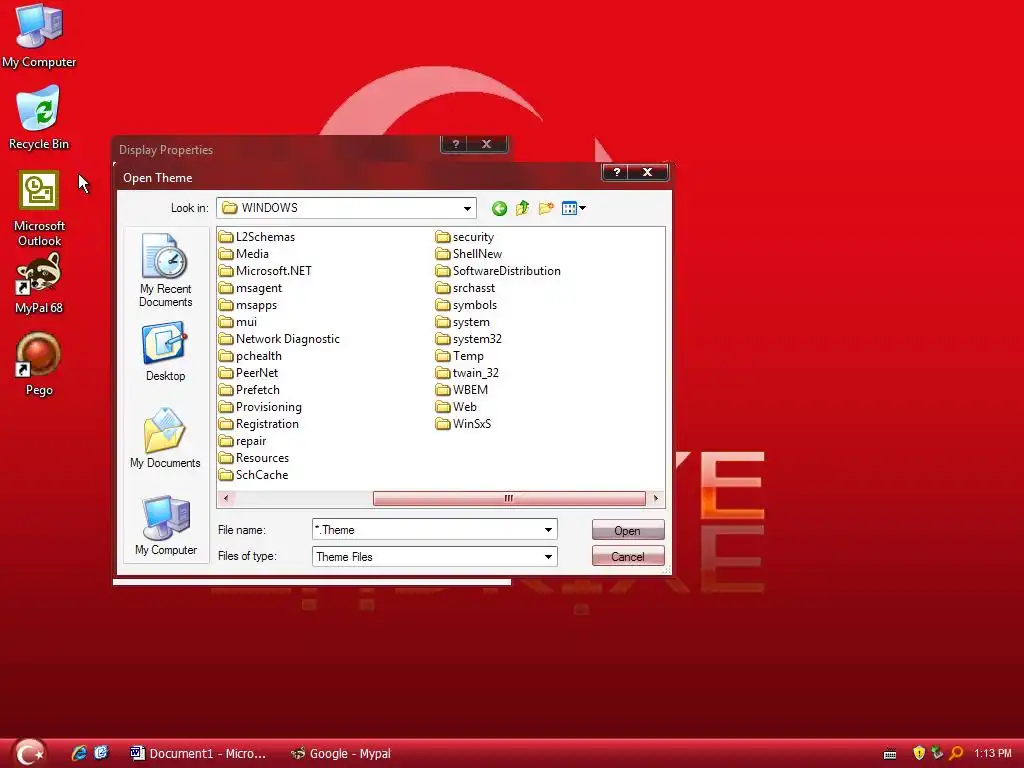Select the security folder
Viewport: 1024px width, 768px height.
tap(465, 236)
